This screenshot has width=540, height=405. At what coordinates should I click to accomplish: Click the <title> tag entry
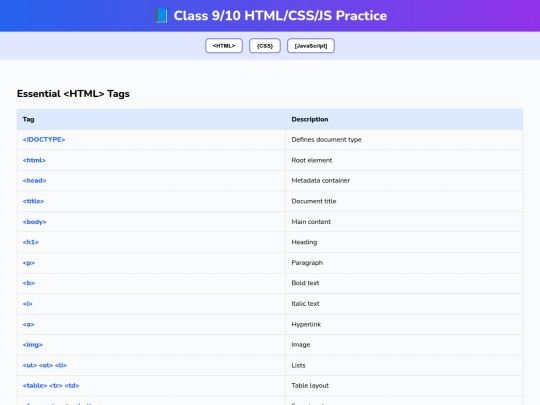33,201
